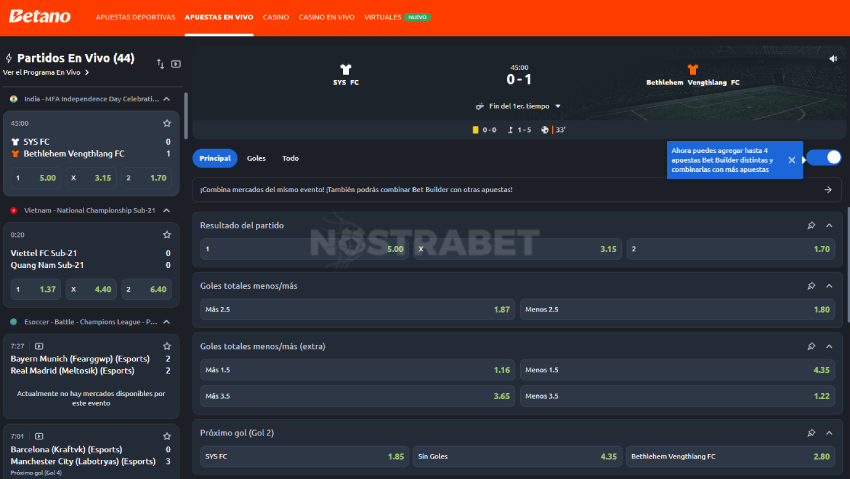Click the lightning icon by Partidos En Vivo

9,58
